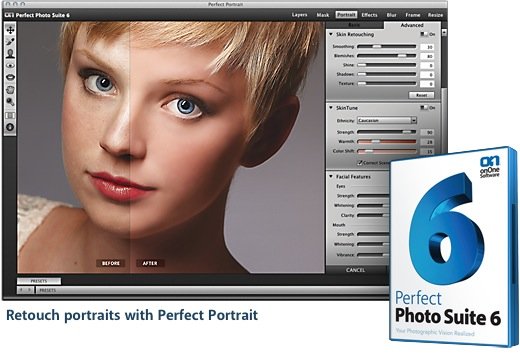Select the face silhouette tool

pyautogui.click(x=10, y=54)
